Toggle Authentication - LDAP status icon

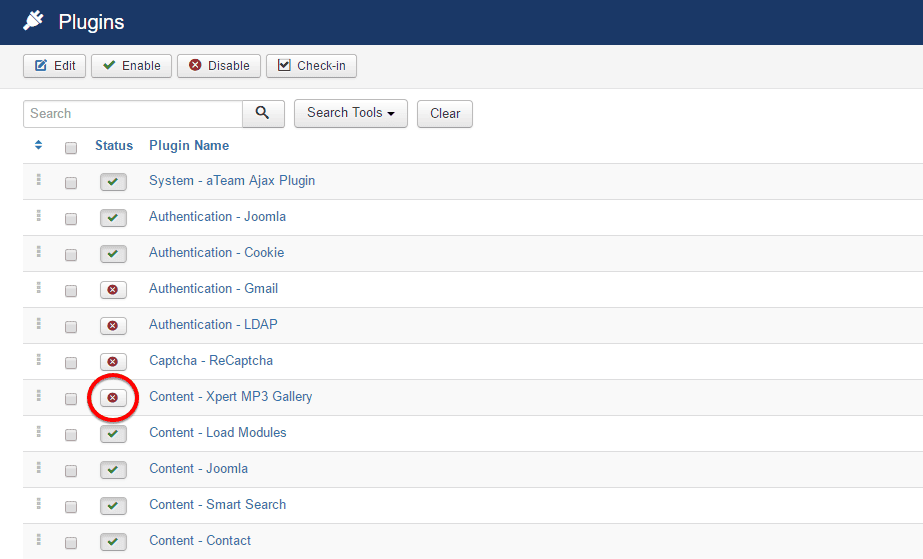(x=113, y=326)
